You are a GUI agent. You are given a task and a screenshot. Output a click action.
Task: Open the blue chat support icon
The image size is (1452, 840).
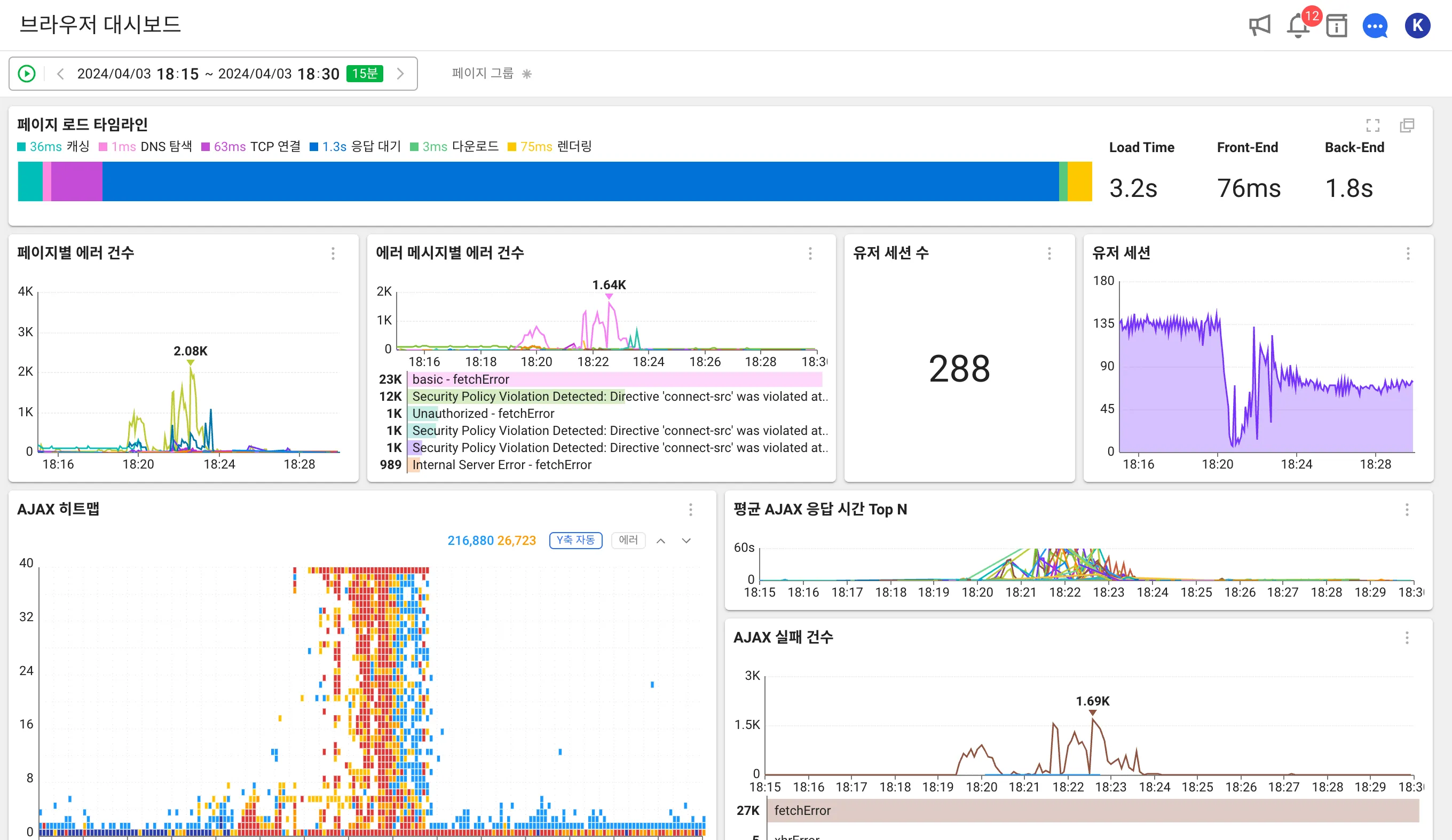tap(1375, 26)
